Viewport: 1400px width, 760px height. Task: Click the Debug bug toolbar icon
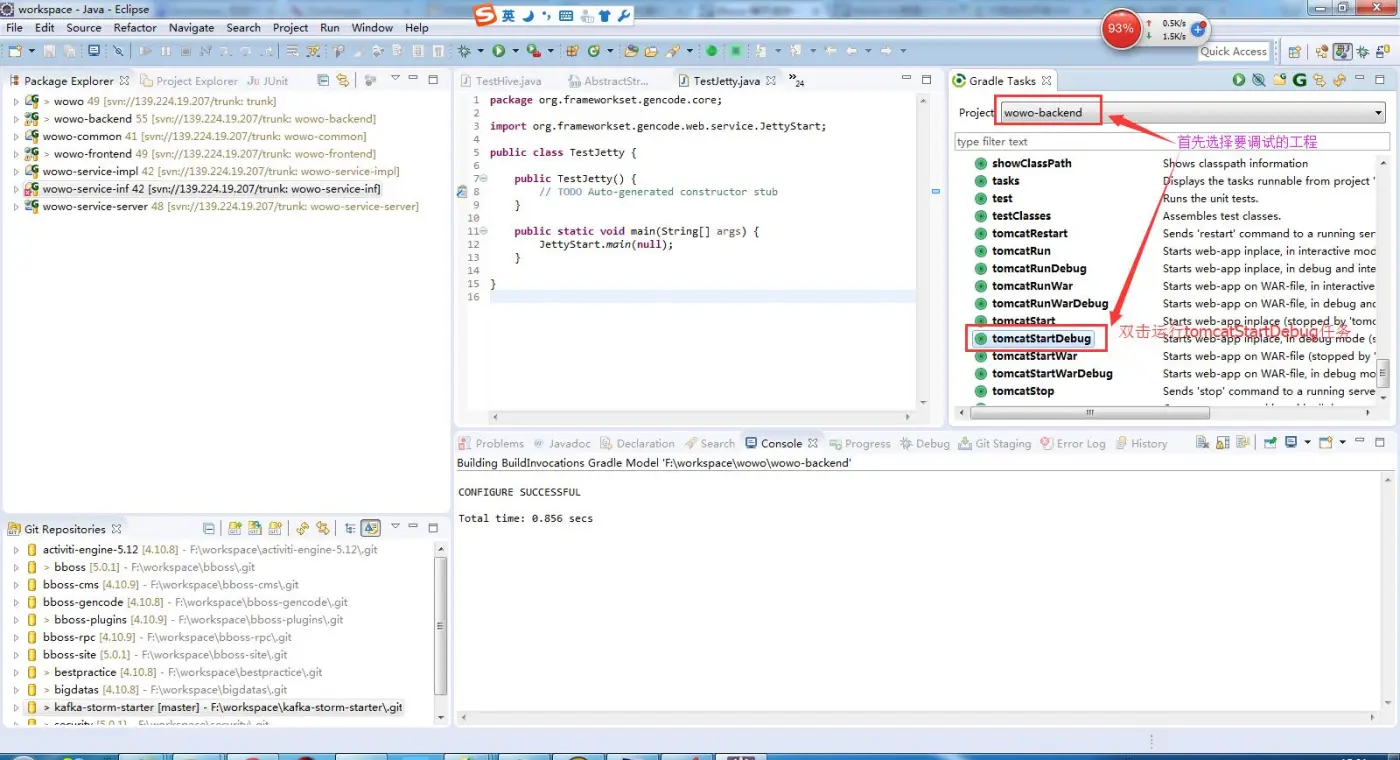click(x=465, y=50)
